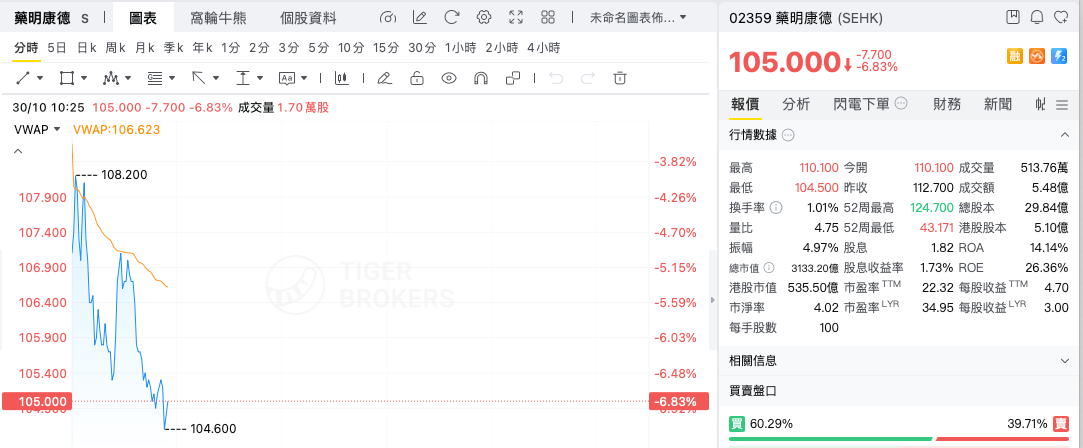Open the trend line tool dropdown arrow
The image size is (1083, 448).
[40, 78]
